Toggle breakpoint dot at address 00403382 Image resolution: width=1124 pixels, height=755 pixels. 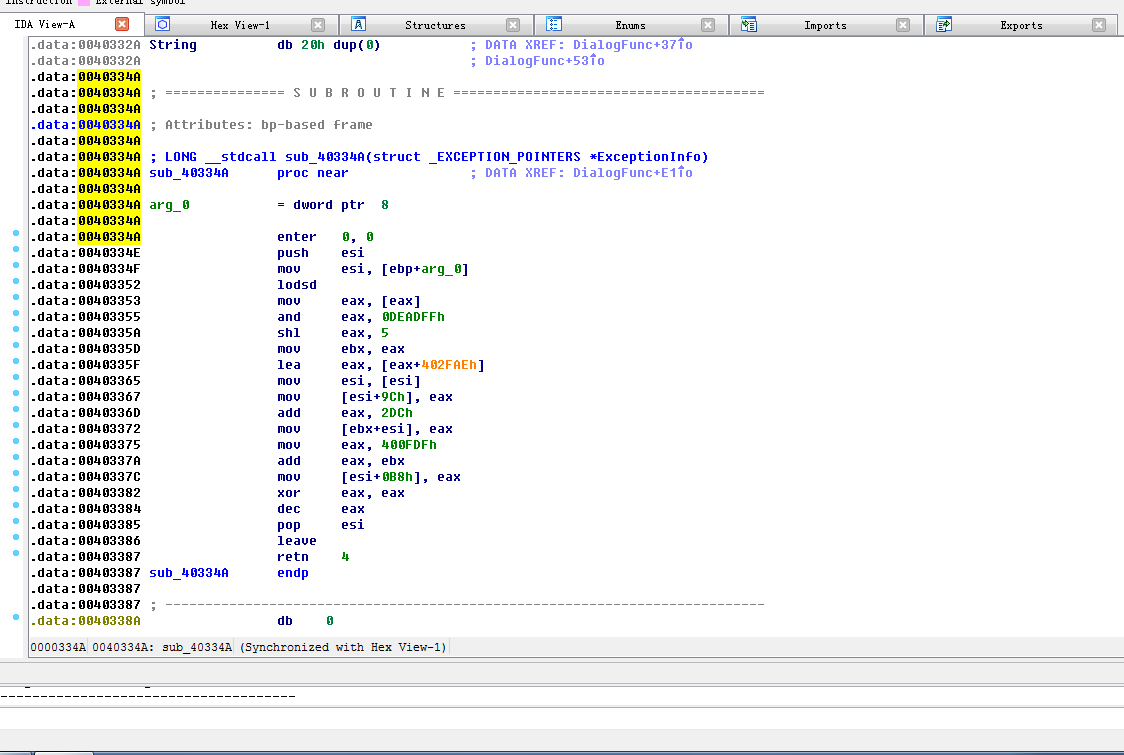click(16, 489)
